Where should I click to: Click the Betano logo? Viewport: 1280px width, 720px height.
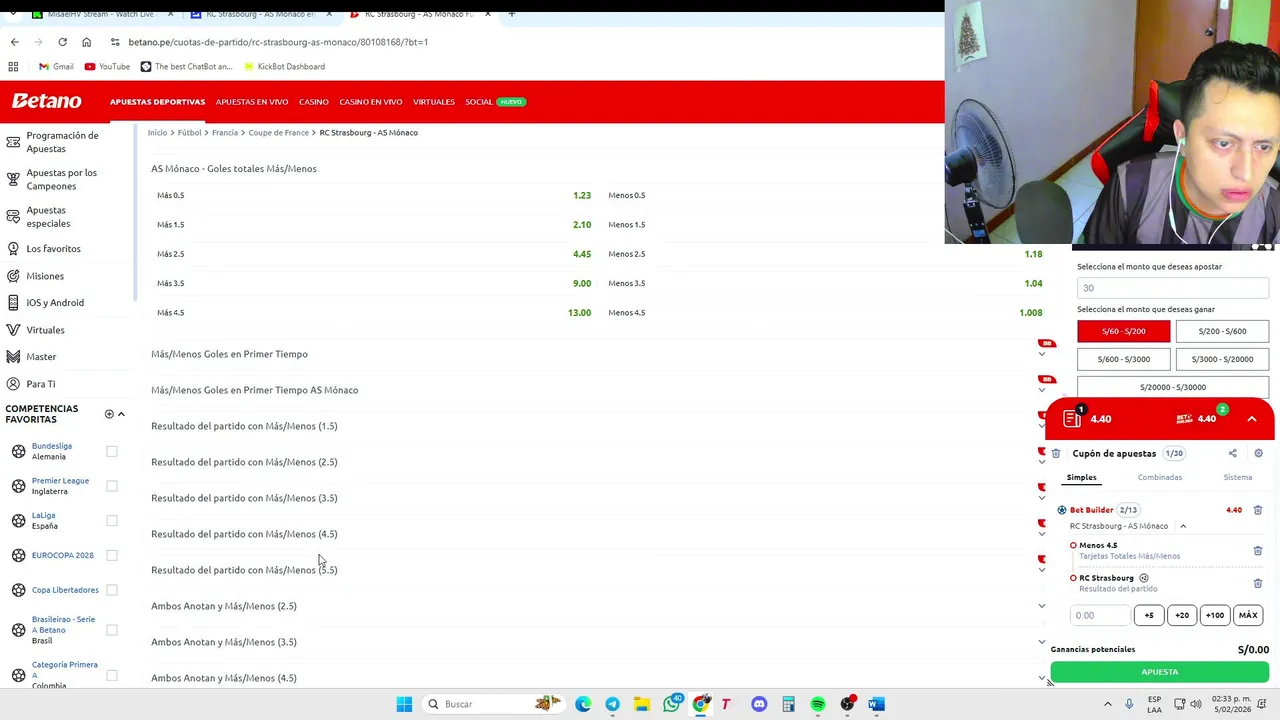click(x=46, y=101)
